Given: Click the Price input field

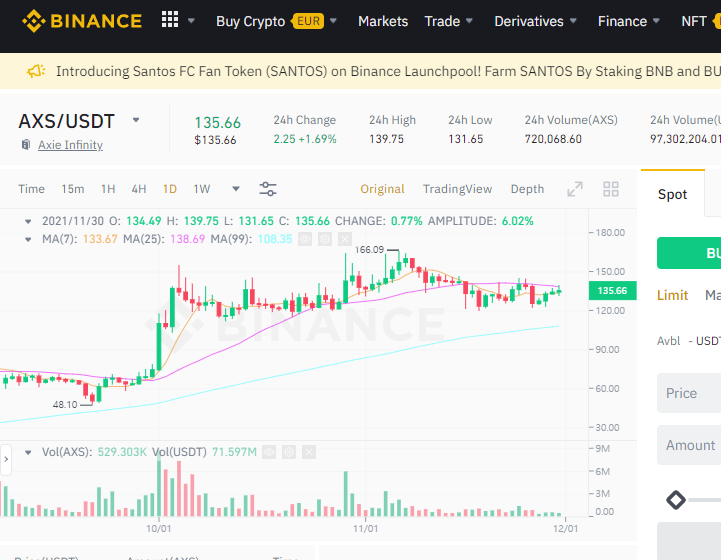Looking at the screenshot, I should [689, 393].
